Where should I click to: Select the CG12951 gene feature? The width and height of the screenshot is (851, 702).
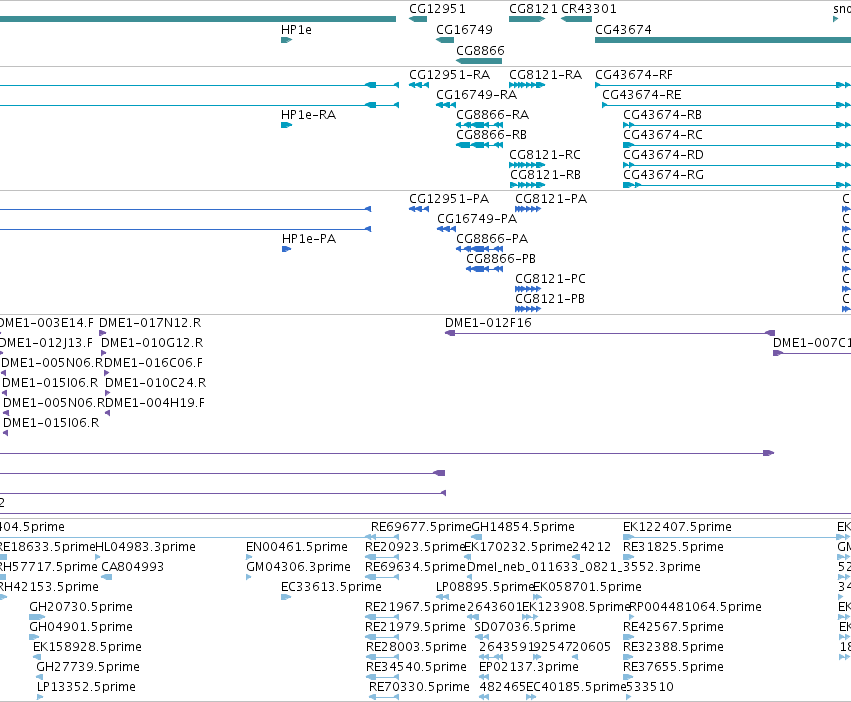click(418, 19)
